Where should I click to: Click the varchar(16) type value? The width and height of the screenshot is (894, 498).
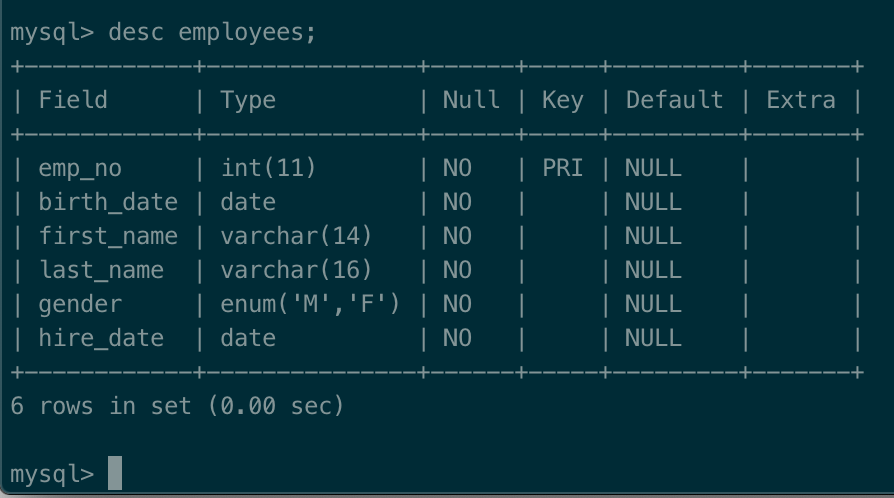[296, 270]
